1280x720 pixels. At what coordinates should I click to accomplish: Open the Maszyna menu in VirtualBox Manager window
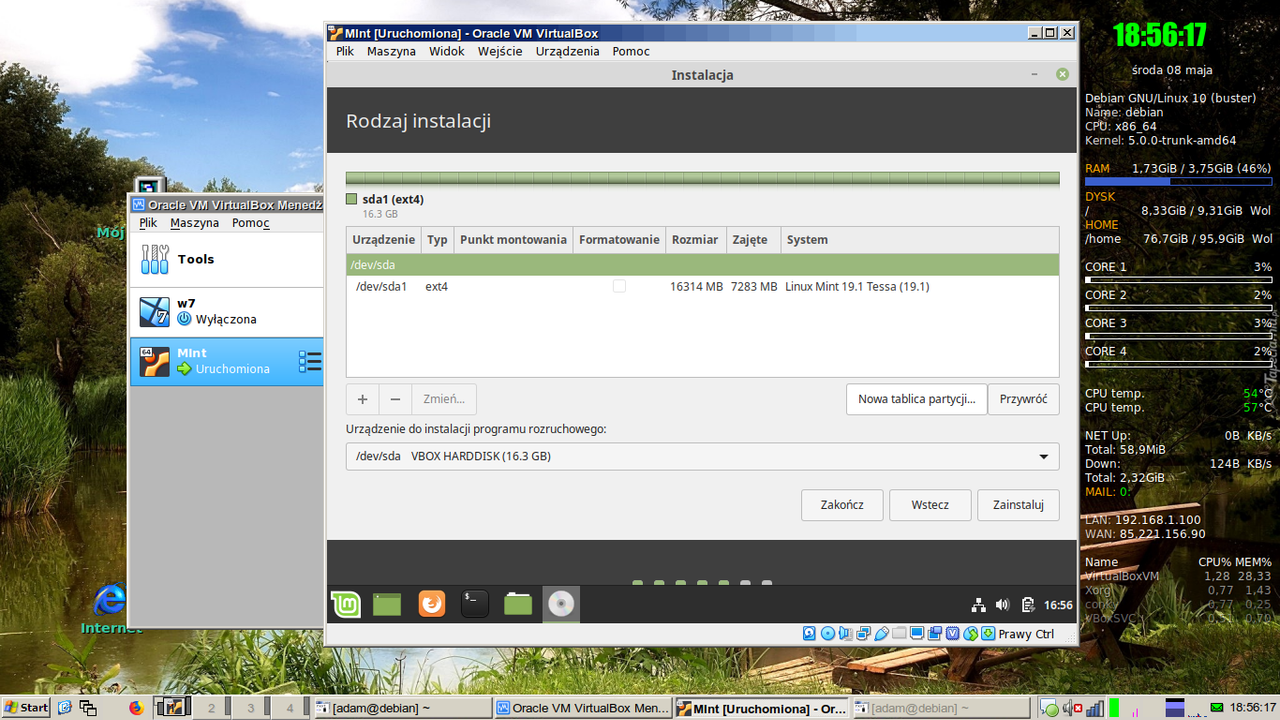pyautogui.click(x=194, y=223)
